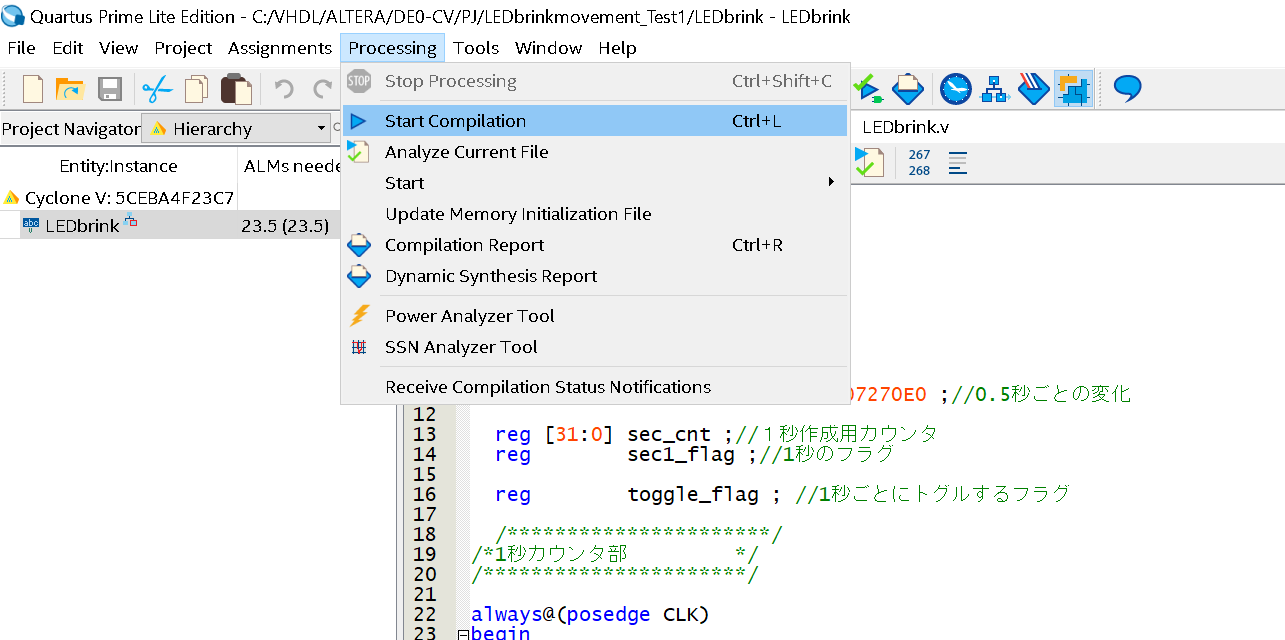1285x640 pixels.
Task: Click the Copy pages icon
Action: (x=197, y=89)
